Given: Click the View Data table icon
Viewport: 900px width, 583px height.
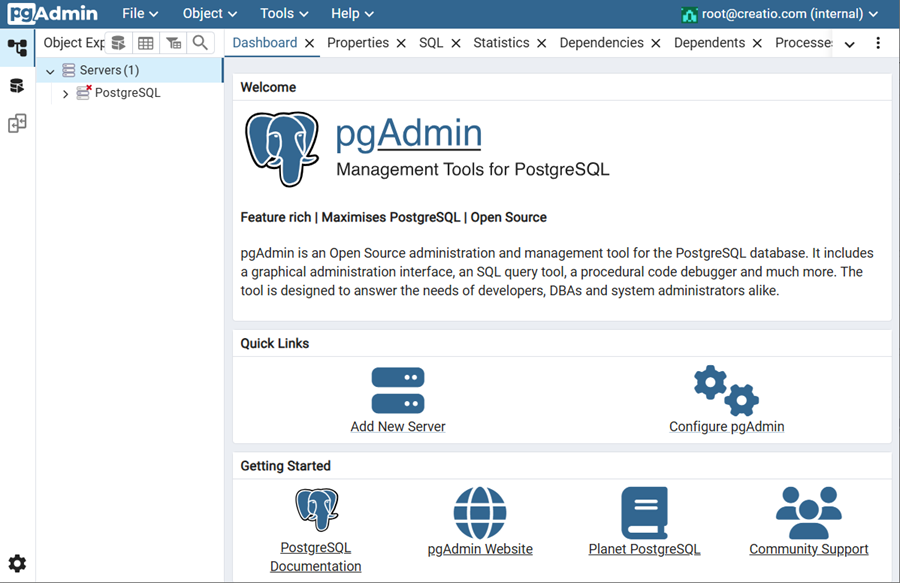Looking at the screenshot, I should tap(146, 43).
